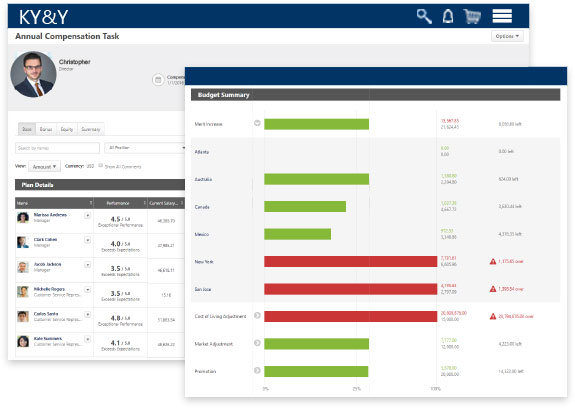575x408 pixels.
Task: Click the sort icon in the Current Salary header
Action: tap(182, 203)
